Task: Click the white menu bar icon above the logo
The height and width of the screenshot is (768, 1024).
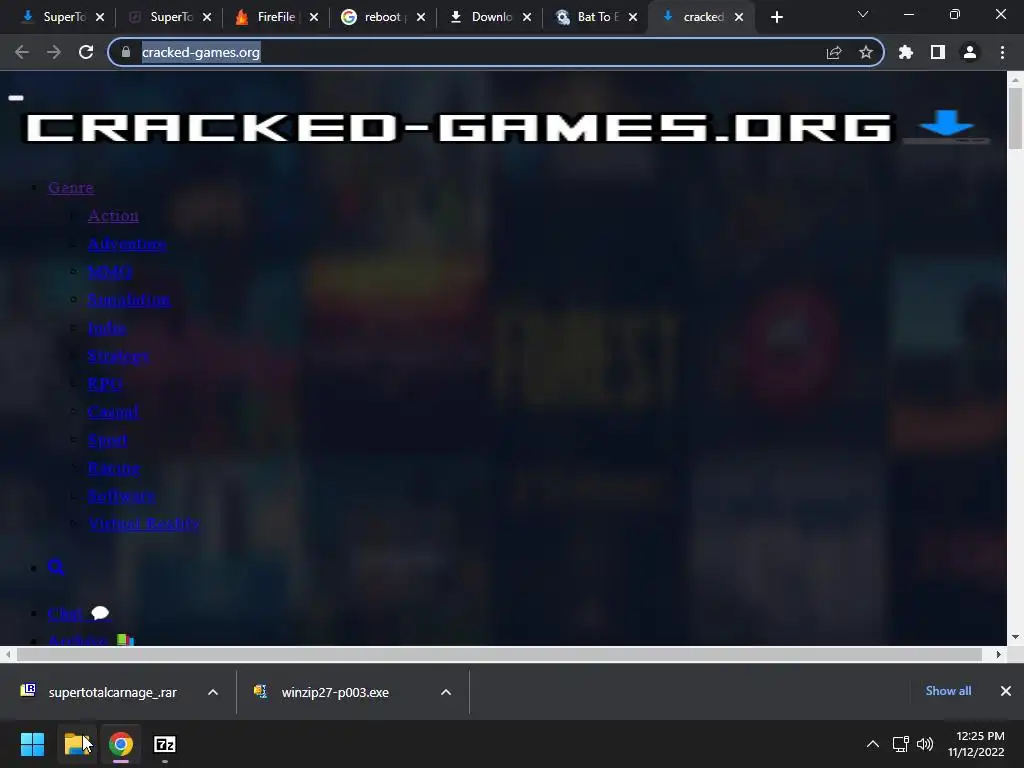Action: tap(16, 98)
